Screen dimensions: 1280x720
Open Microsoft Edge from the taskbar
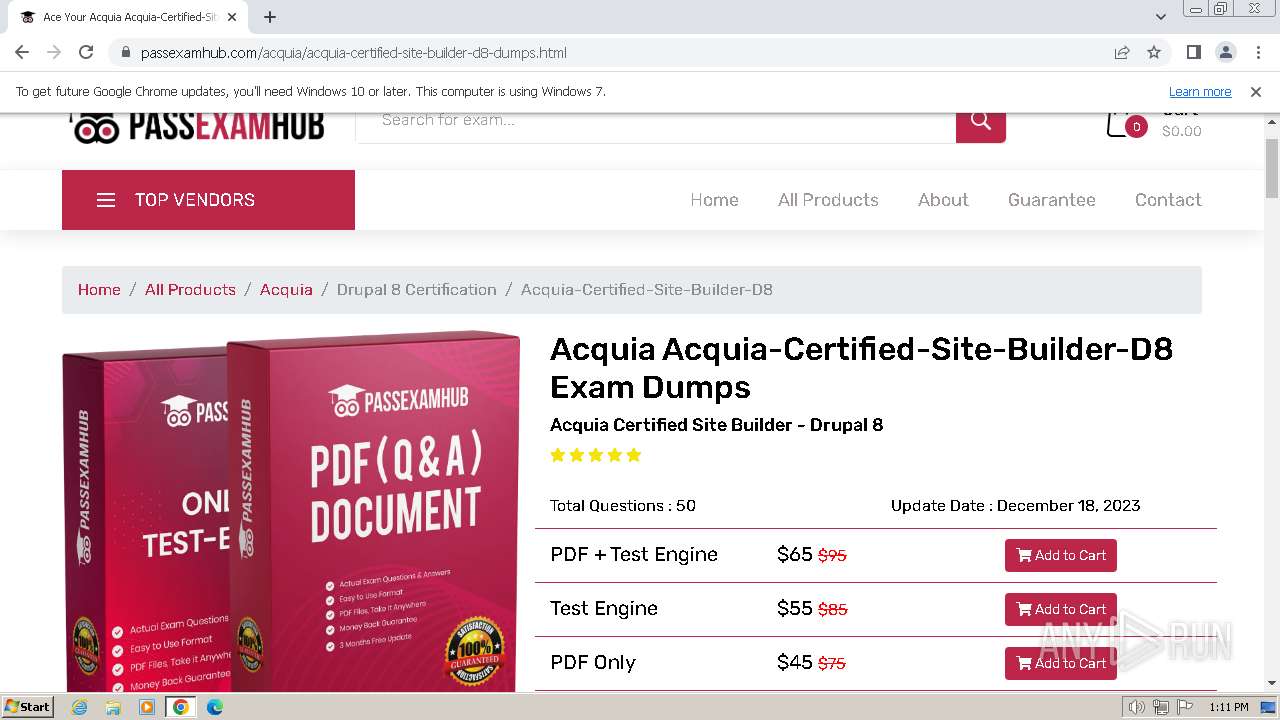click(x=215, y=707)
